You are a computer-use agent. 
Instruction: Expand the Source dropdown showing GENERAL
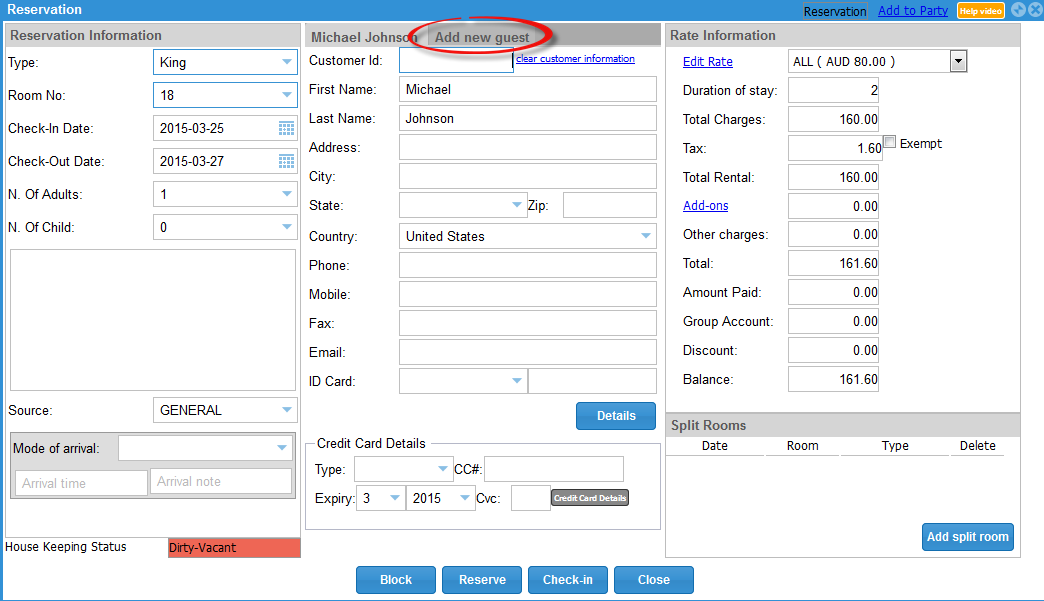[225, 410]
